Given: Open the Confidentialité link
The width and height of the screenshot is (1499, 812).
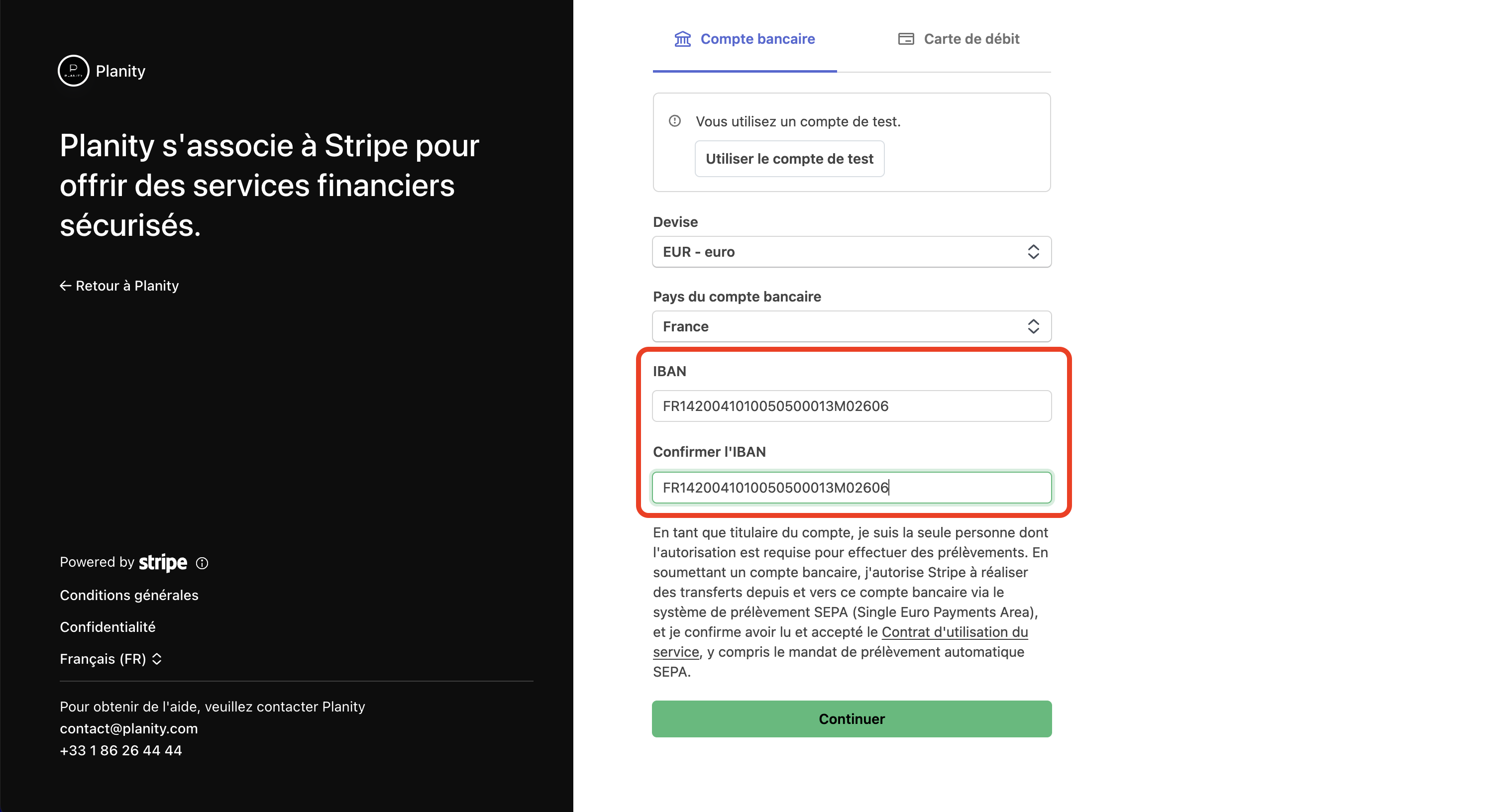Looking at the screenshot, I should [x=107, y=627].
